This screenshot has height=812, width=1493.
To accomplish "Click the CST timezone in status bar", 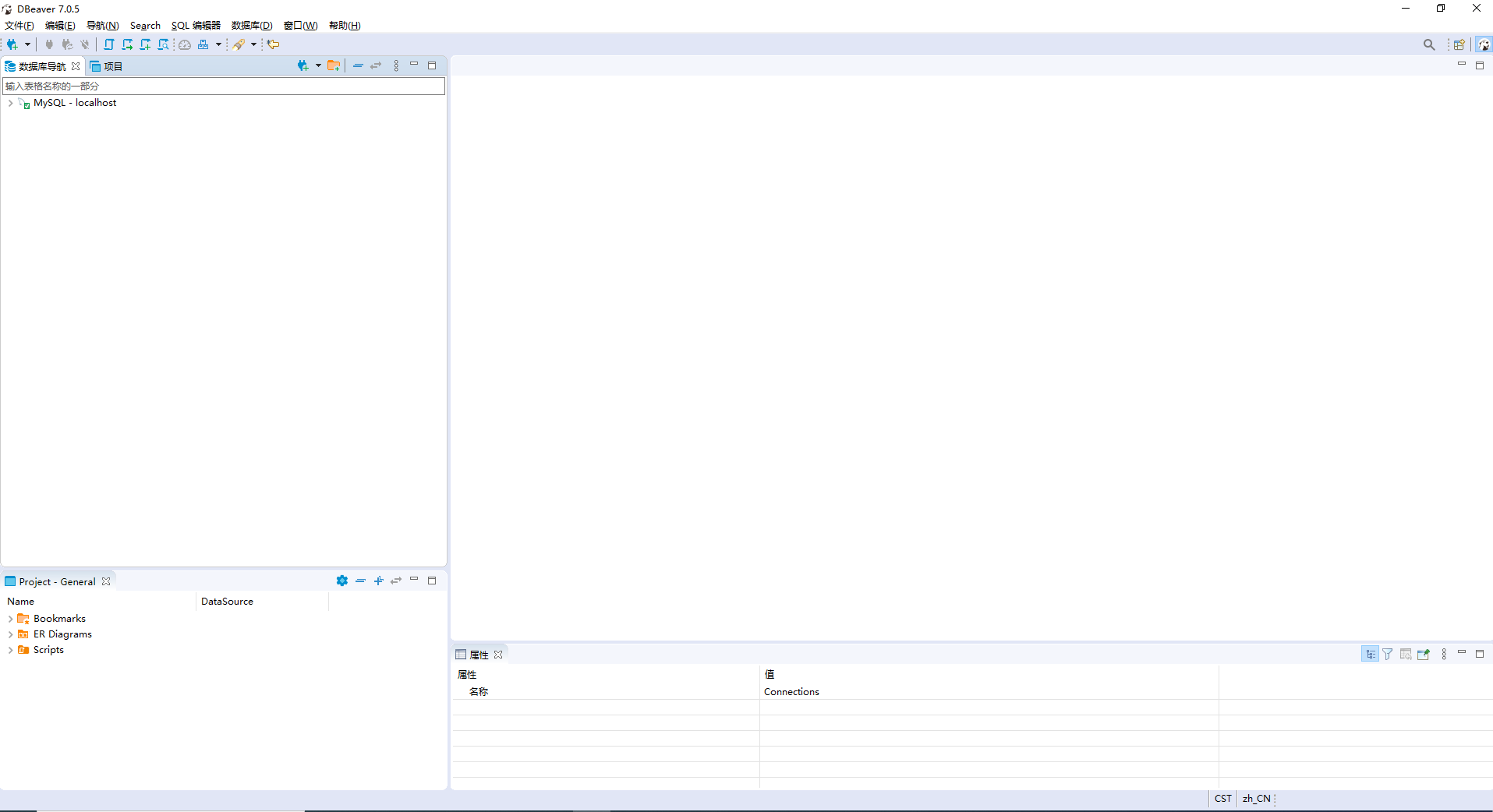I will click(x=1223, y=799).
